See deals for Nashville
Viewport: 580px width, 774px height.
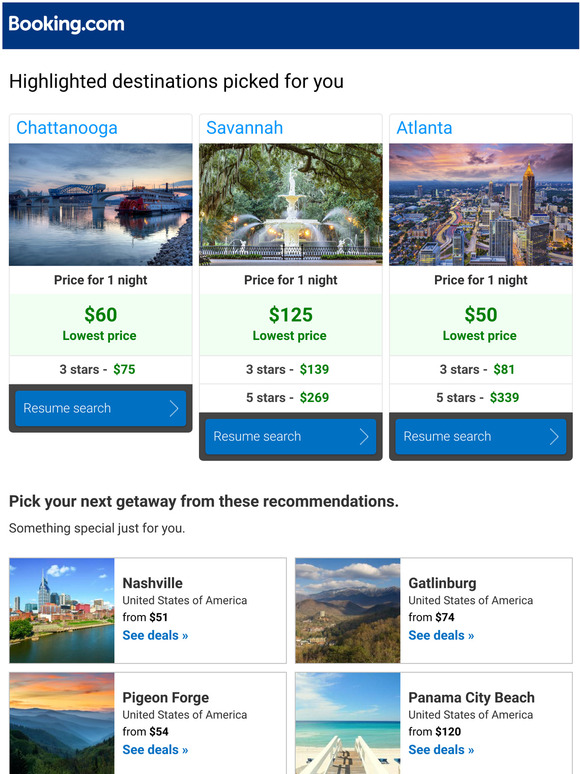[155, 635]
